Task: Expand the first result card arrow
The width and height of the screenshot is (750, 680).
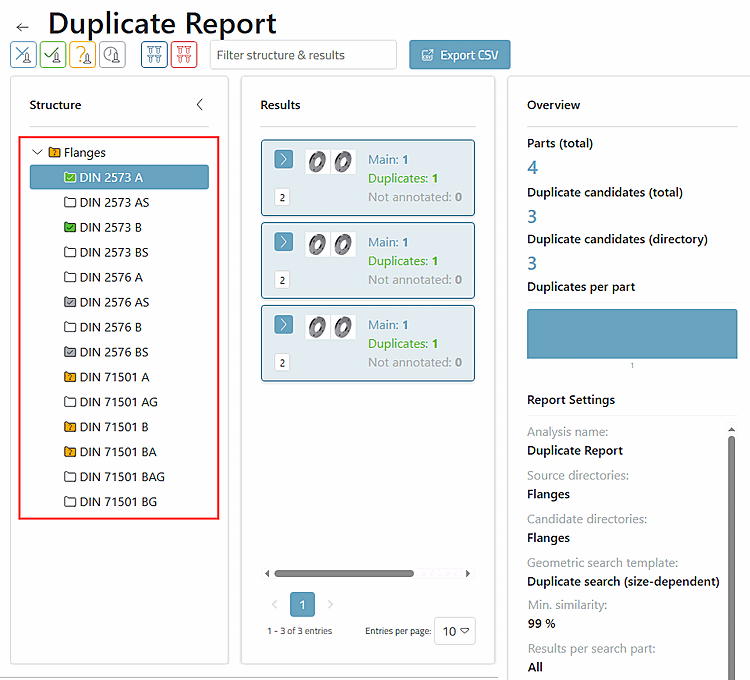Action: click(x=284, y=159)
